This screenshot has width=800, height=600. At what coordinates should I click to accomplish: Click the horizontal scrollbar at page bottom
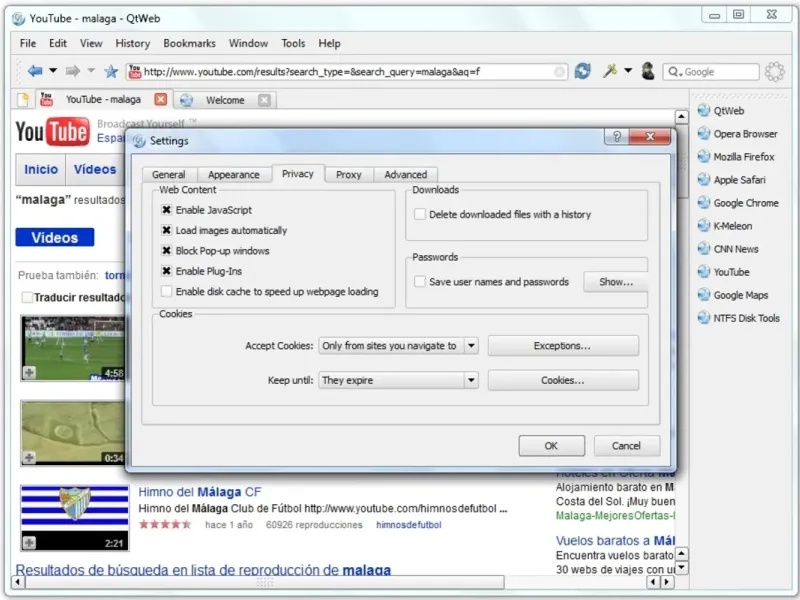click(265, 582)
